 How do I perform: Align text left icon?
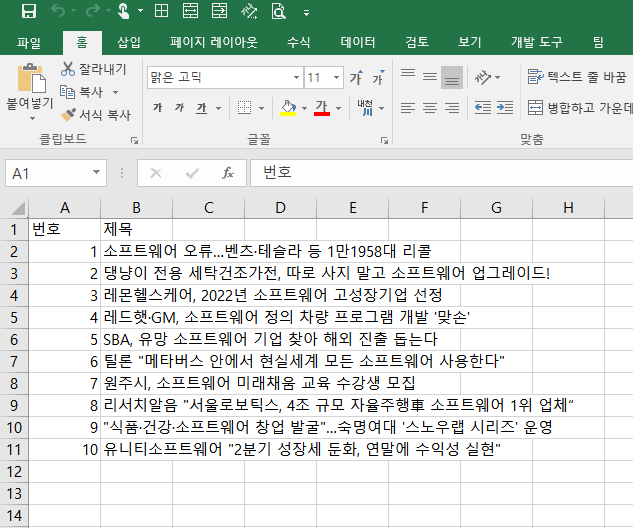(x=408, y=108)
